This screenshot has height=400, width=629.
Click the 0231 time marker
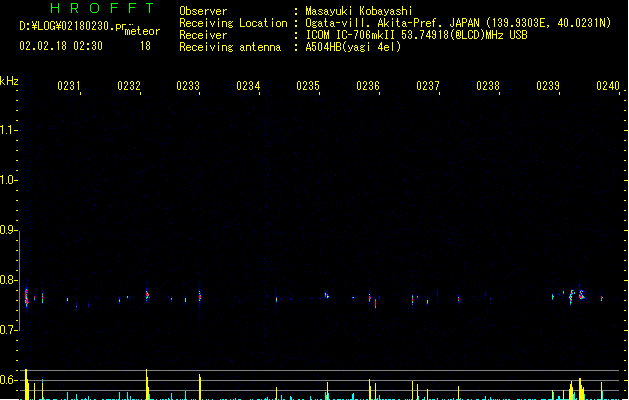[x=69, y=85]
